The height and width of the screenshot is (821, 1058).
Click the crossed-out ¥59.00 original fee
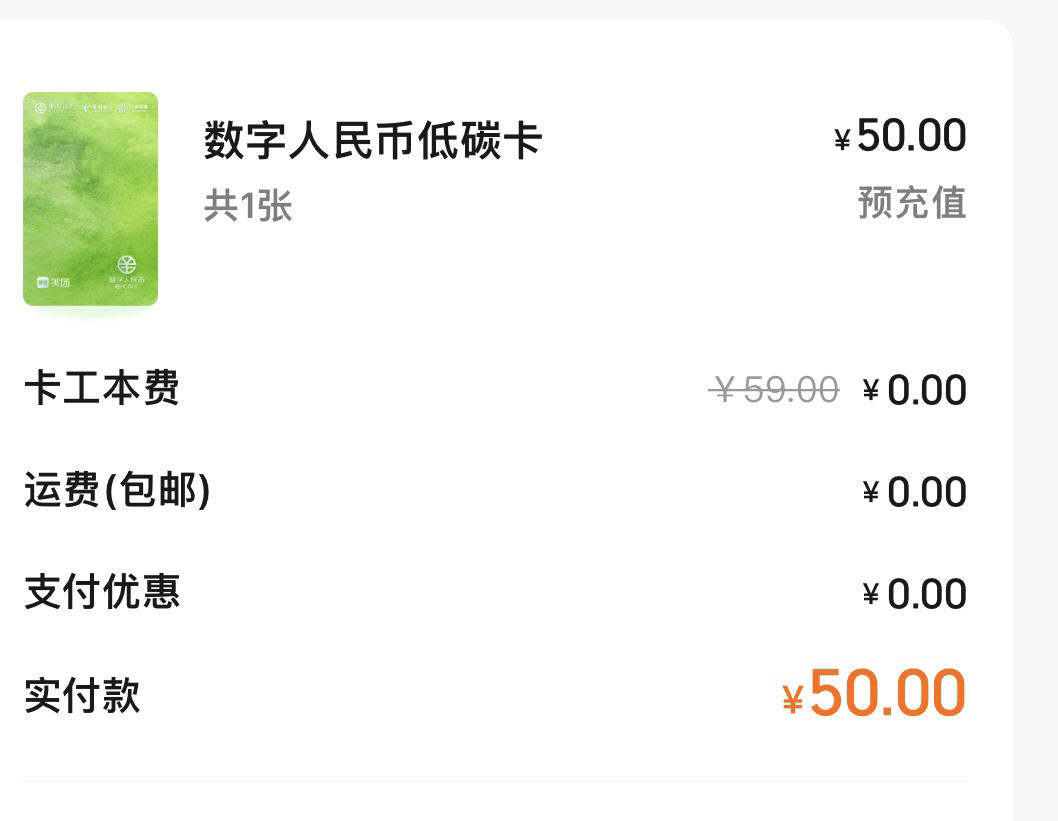click(x=774, y=389)
